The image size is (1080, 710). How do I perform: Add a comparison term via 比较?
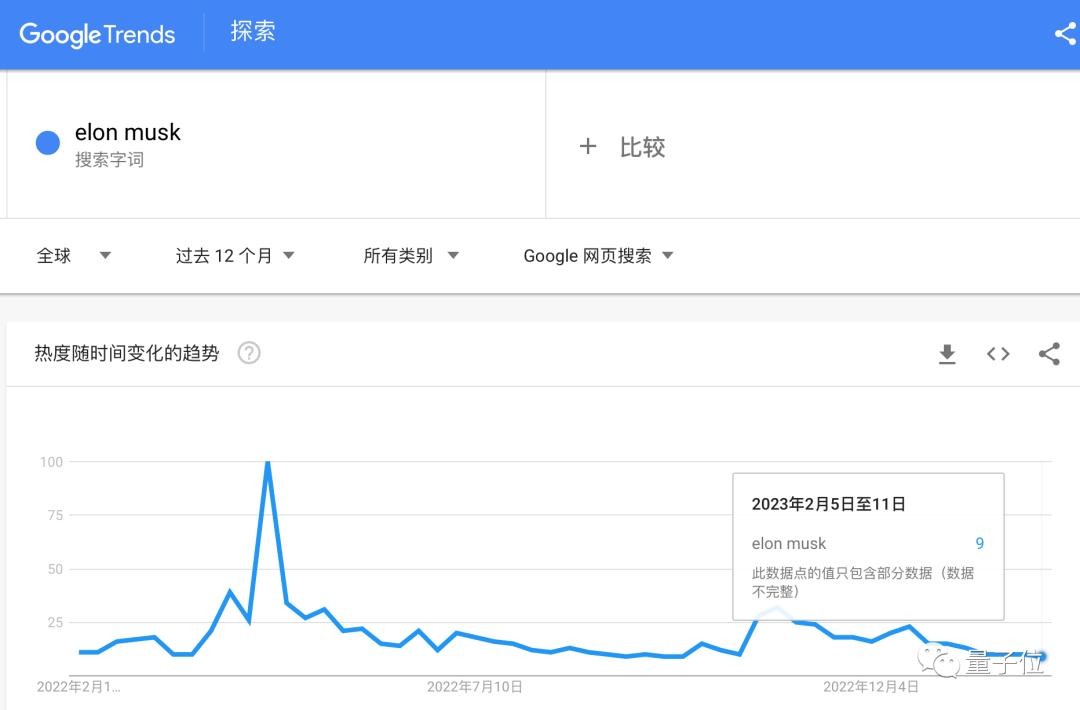click(642, 147)
